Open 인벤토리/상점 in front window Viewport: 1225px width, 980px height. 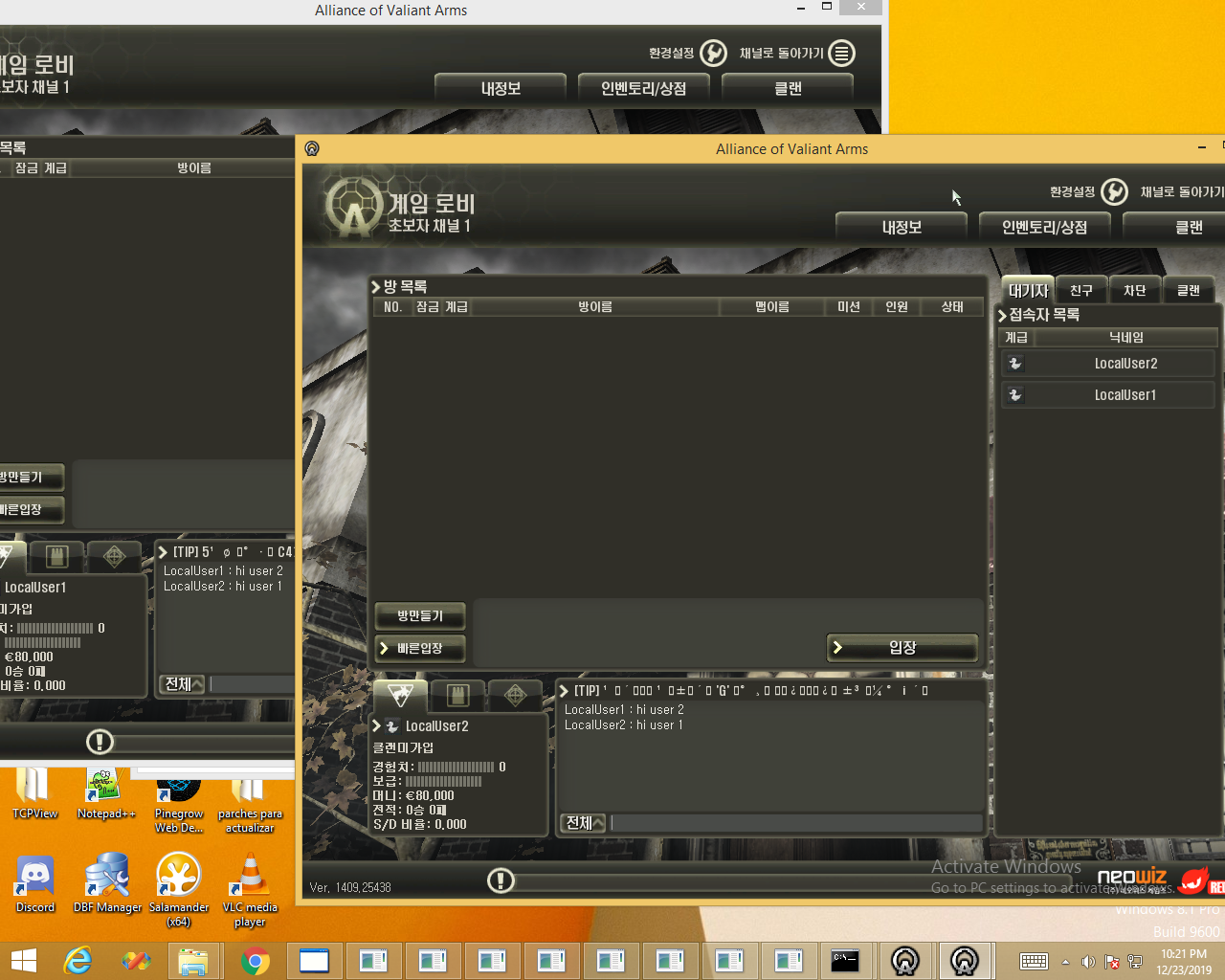(1045, 227)
